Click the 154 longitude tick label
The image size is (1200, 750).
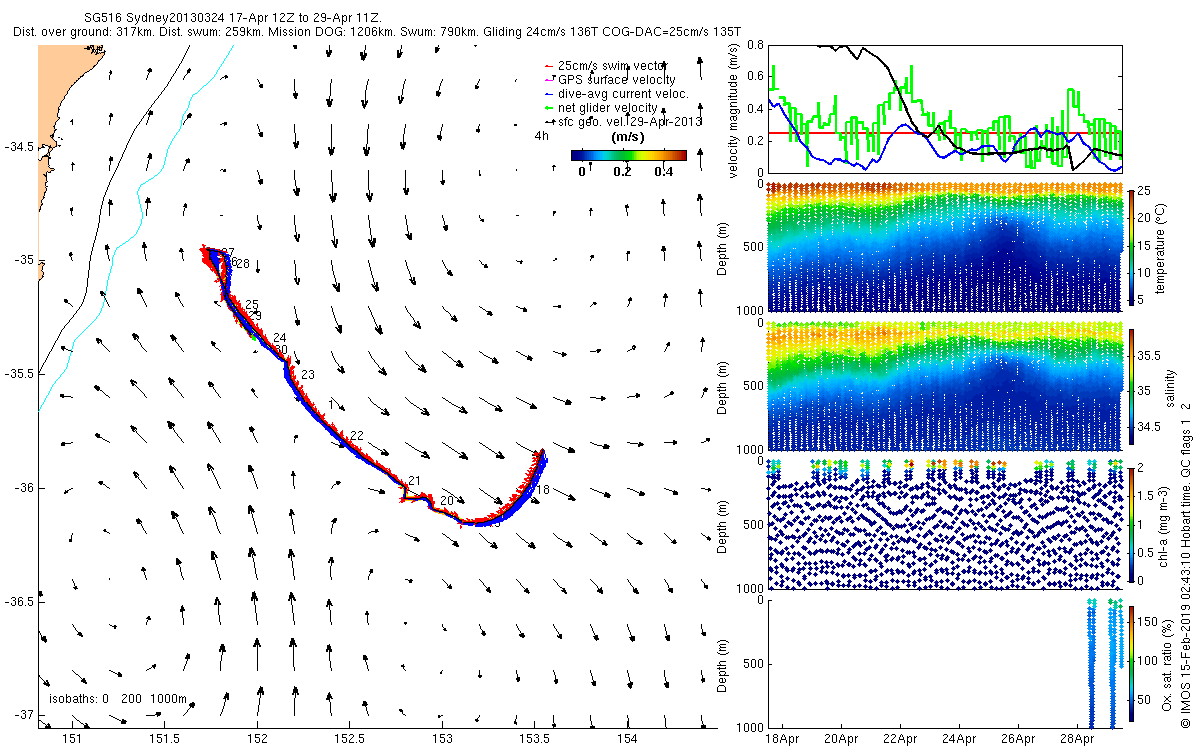627,739
